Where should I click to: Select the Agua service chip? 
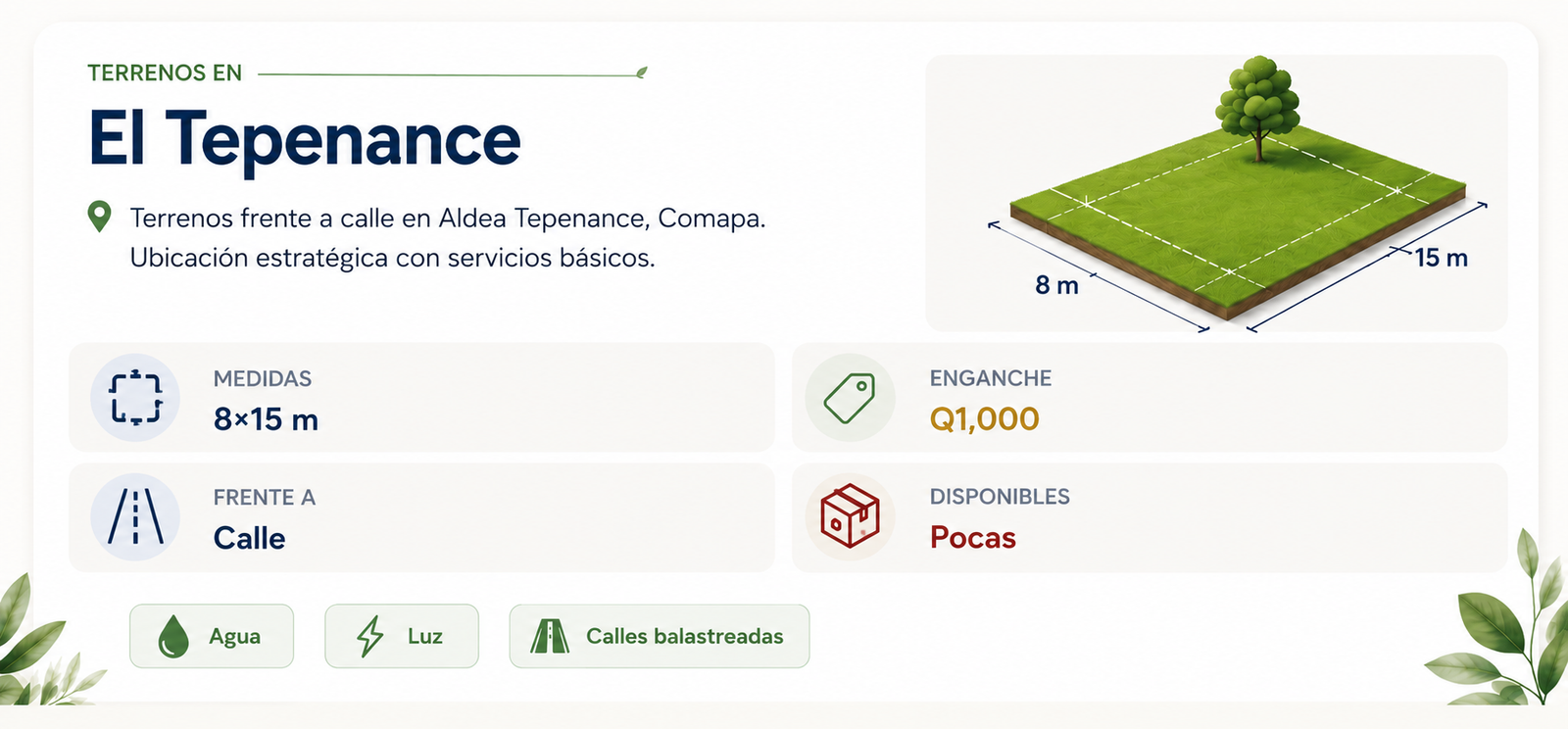click(212, 636)
